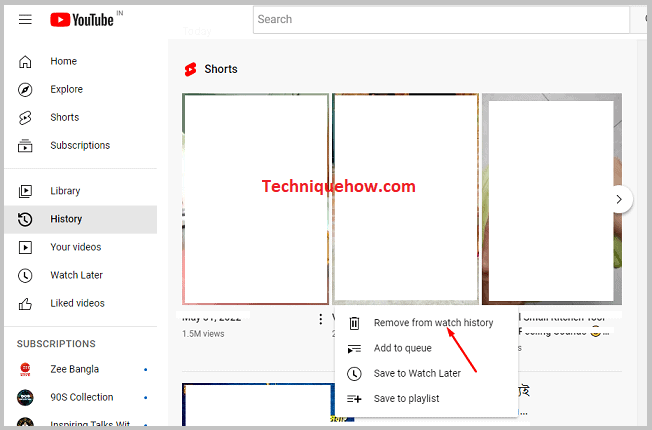The width and height of the screenshot is (652, 430).
Task: Click the Your videos play icon
Action: point(25,247)
